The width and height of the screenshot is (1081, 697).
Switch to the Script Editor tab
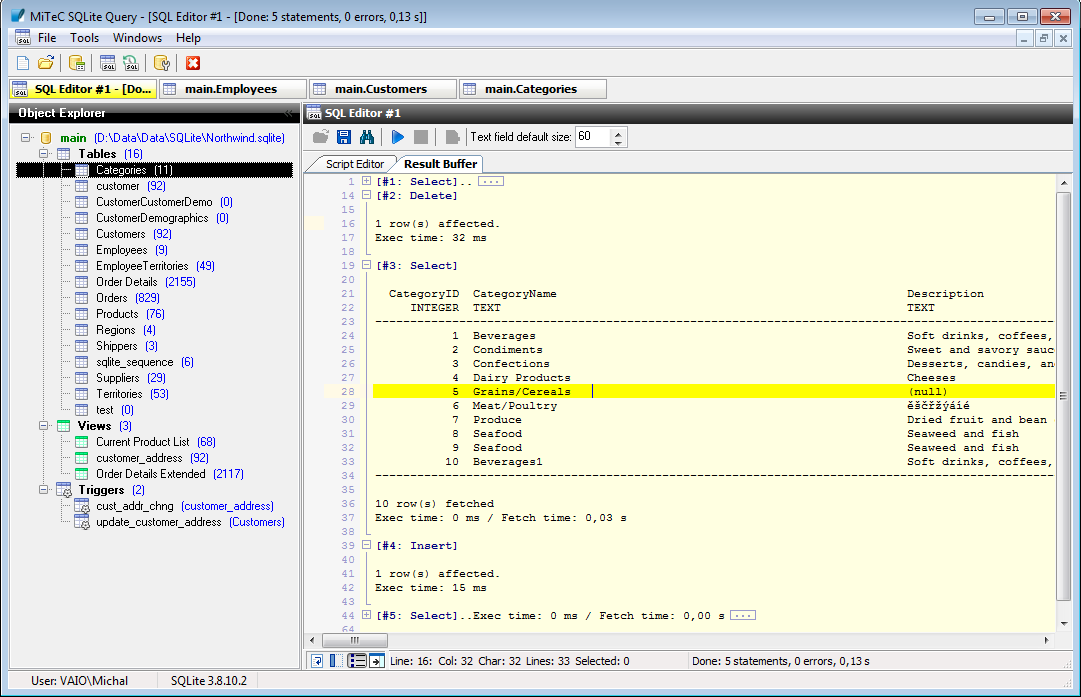(354, 164)
